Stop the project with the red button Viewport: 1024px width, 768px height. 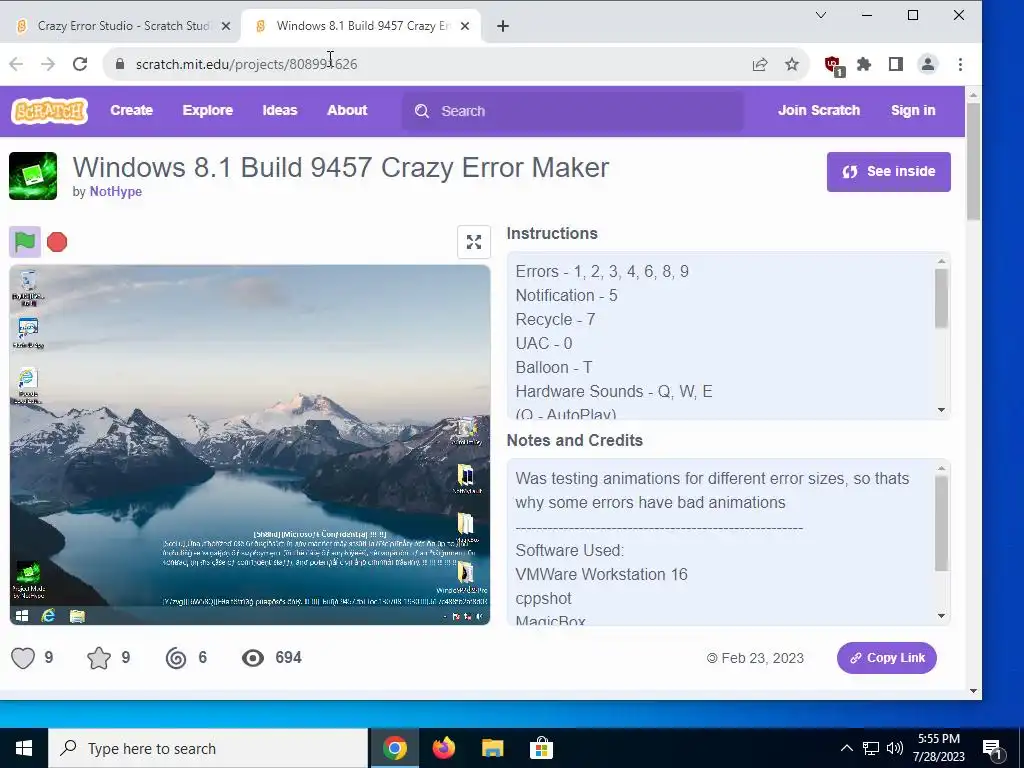tap(57, 242)
